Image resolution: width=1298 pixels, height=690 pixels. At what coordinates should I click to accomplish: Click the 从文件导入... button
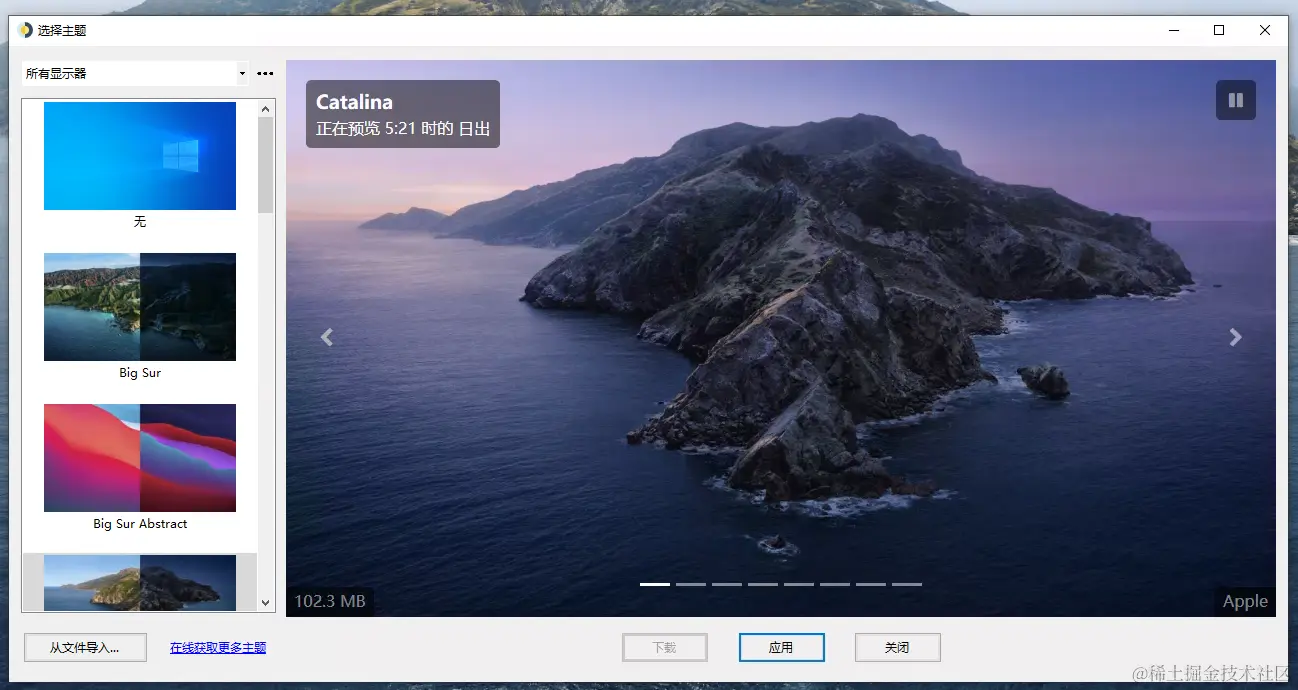click(x=85, y=648)
